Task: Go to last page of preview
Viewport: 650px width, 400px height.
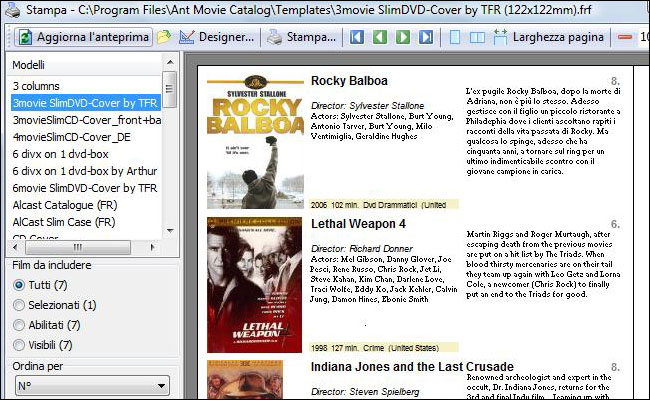Action: [x=426, y=37]
